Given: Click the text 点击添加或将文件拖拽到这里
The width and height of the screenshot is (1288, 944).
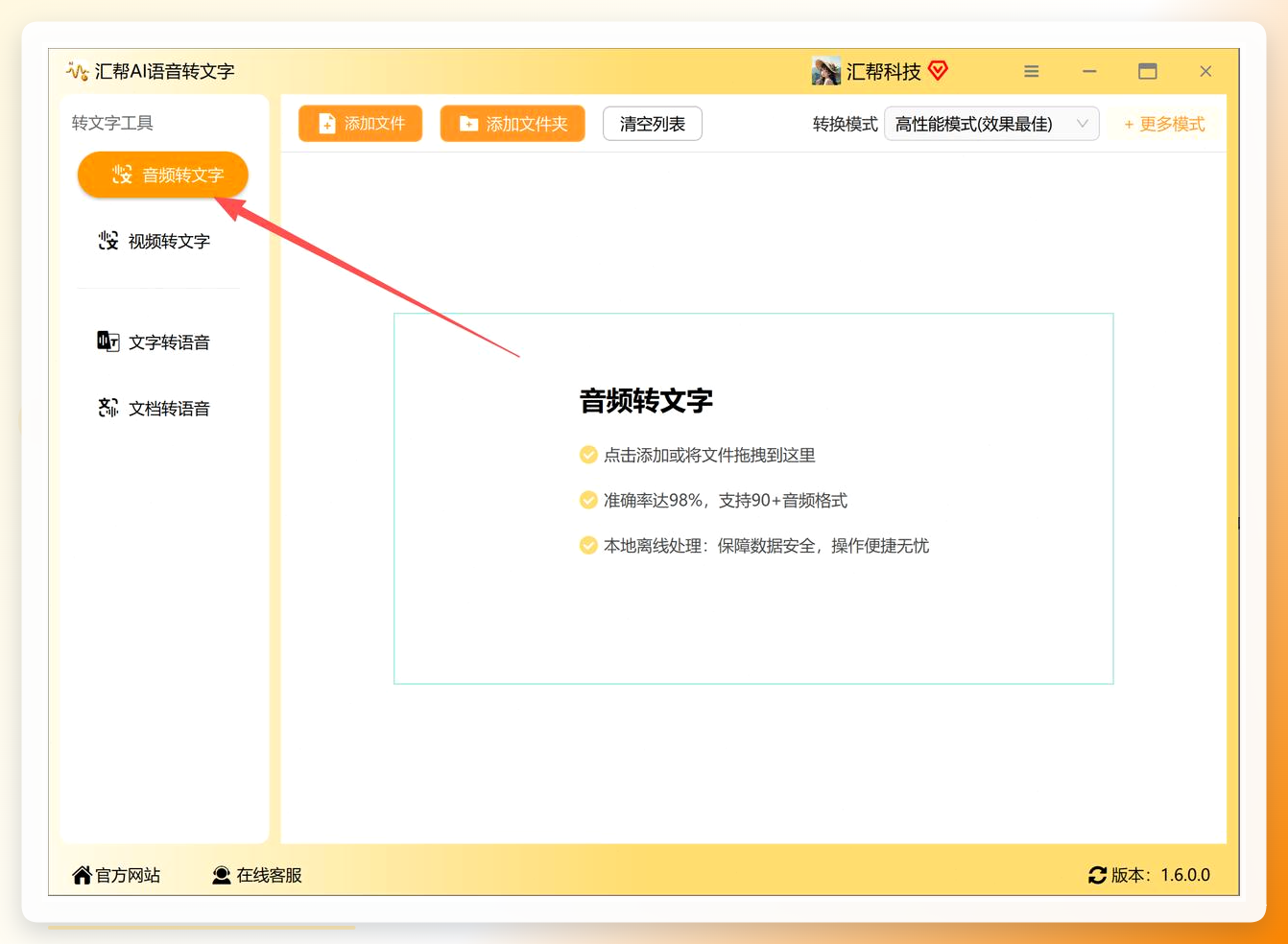Looking at the screenshot, I should click(709, 455).
